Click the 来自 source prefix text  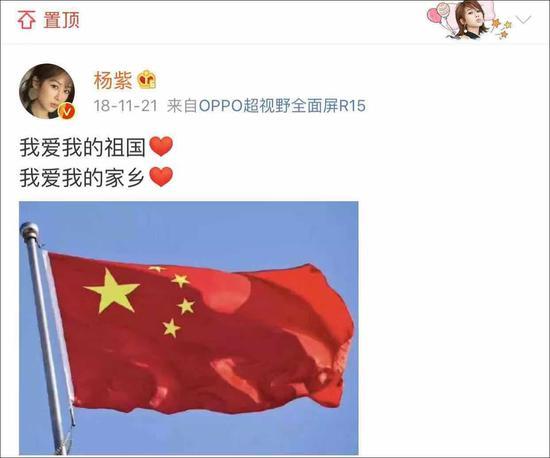pos(182,106)
